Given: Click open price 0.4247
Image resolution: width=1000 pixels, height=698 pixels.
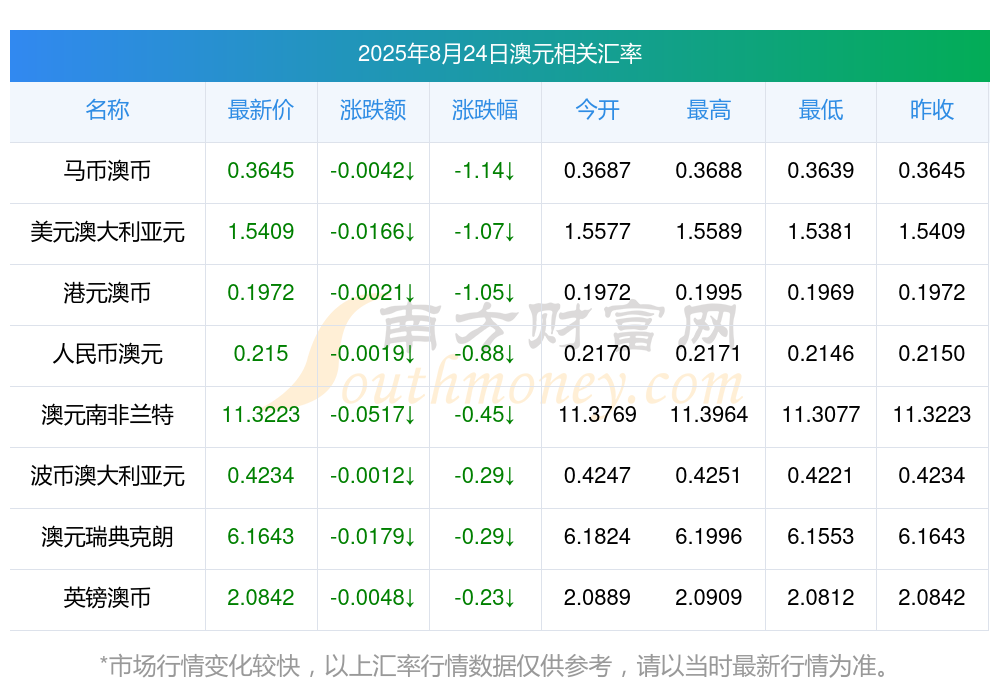Looking at the screenshot, I should [x=597, y=476].
